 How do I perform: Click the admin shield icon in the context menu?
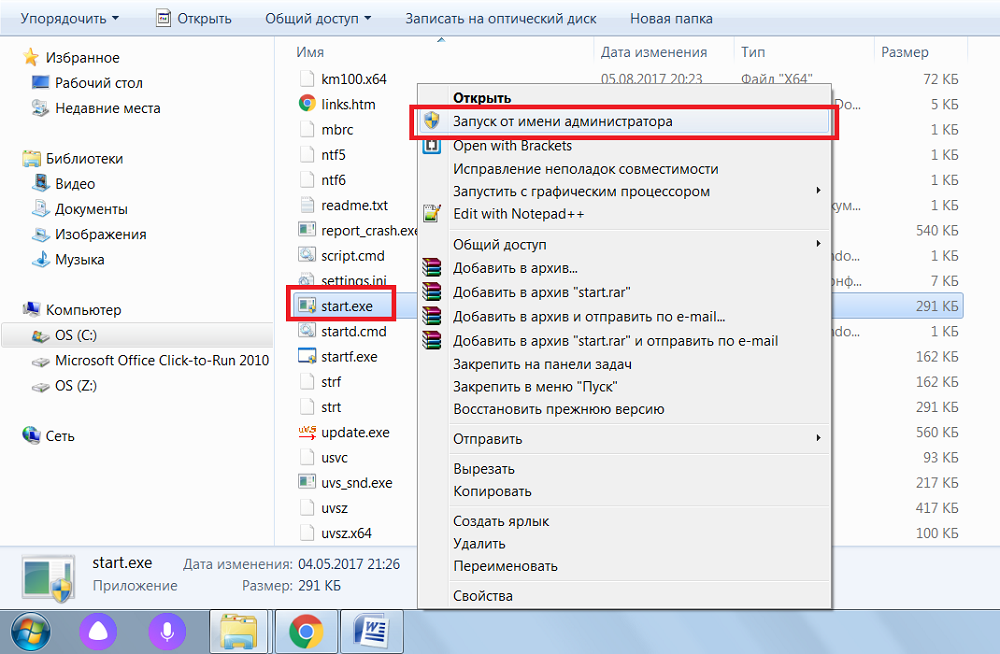(x=432, y=121)
